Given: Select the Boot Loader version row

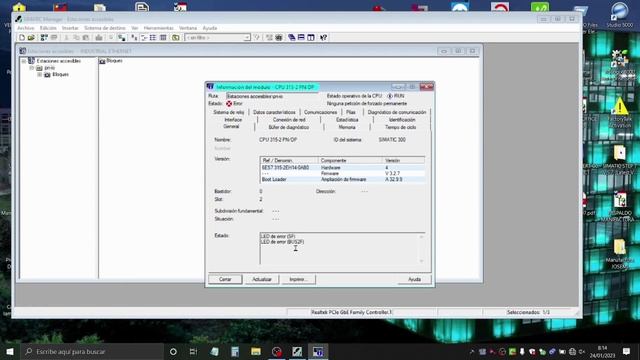Looking at the screenshot, I should [x=342, y=179].
